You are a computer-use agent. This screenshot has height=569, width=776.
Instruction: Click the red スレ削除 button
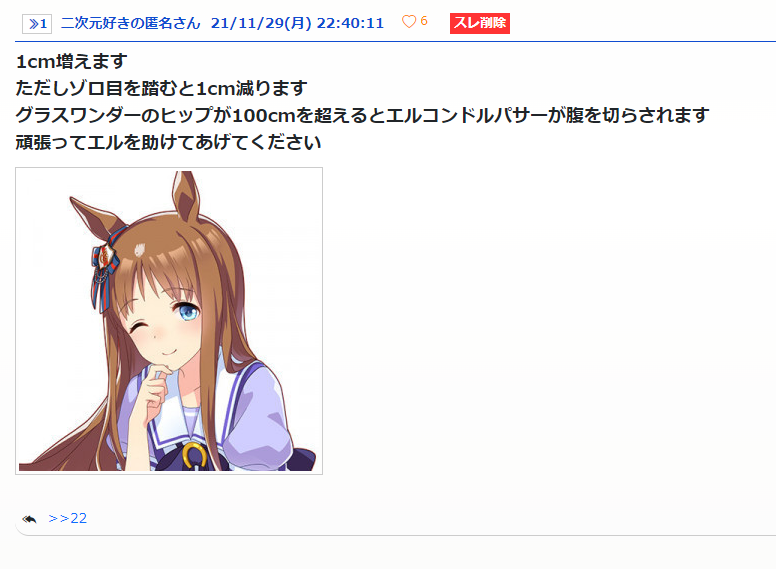pos(480,23)
